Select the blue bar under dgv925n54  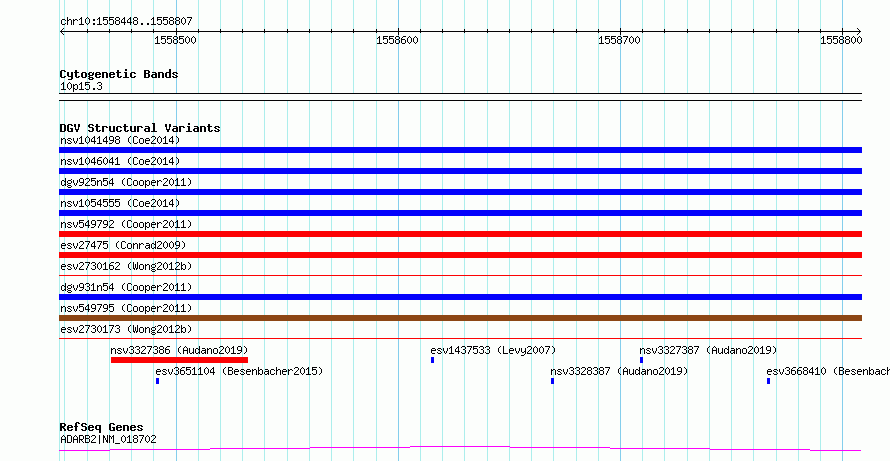(460, 192)
